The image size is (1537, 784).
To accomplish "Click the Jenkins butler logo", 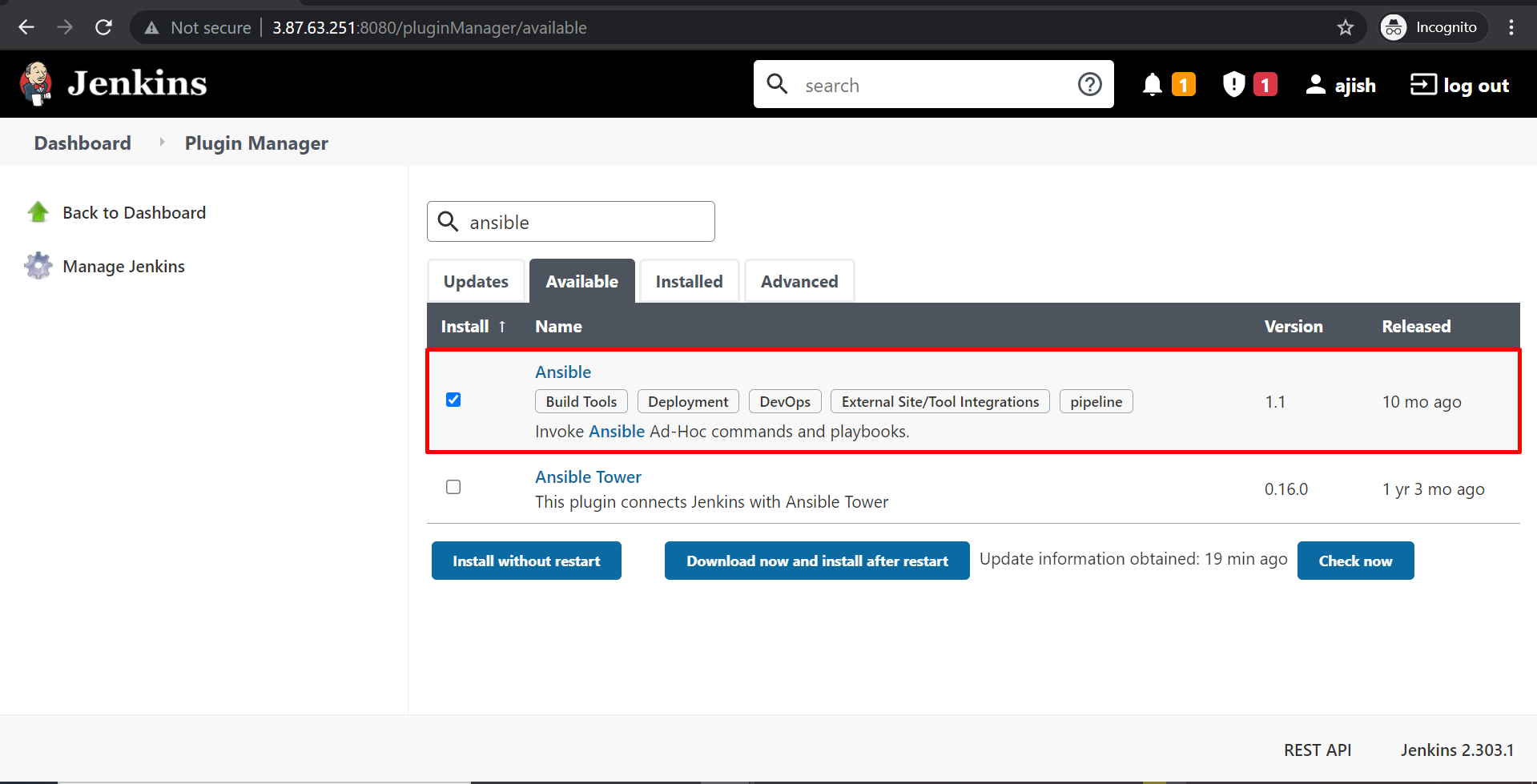I will (x=36, y=84).
